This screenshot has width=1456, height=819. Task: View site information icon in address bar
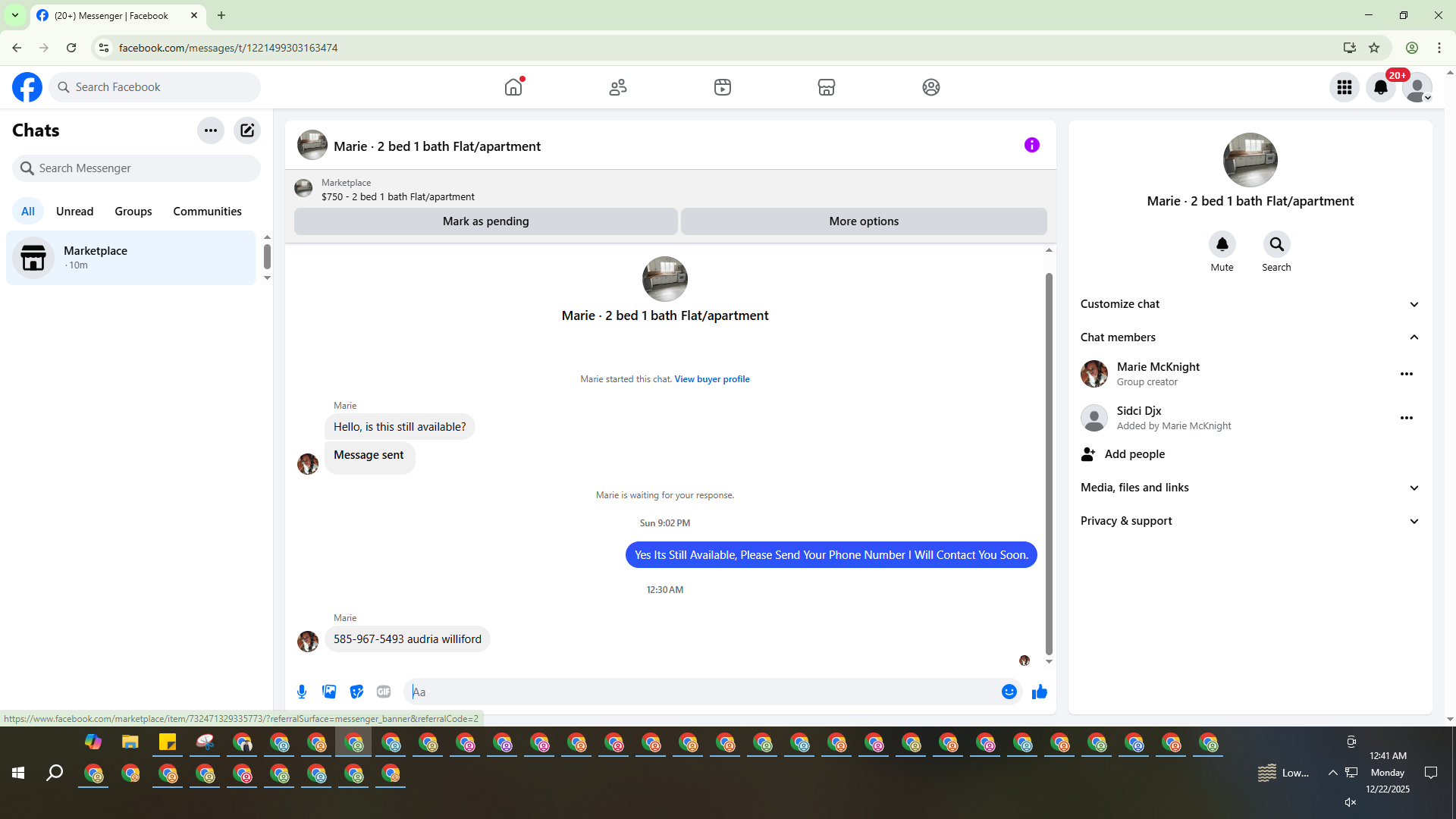104,48
